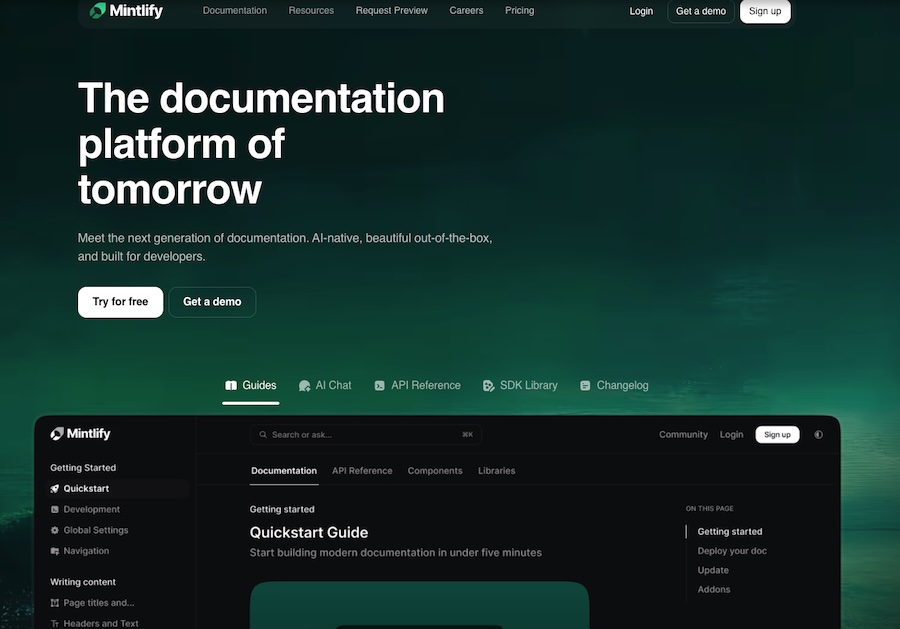This screenshot has height=629, width=900.
Task: Open the Resources dropdown in the navbar
Action: 311,10
